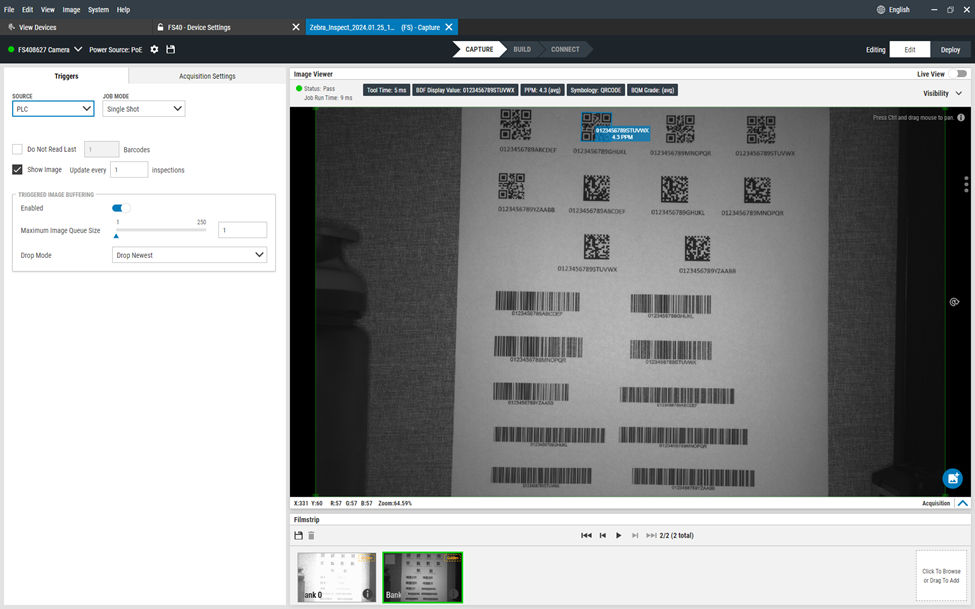This screenshot has width=975, height=609.
Task: Click green status dot for FS408627 Camera
Action: click(11, 49)
